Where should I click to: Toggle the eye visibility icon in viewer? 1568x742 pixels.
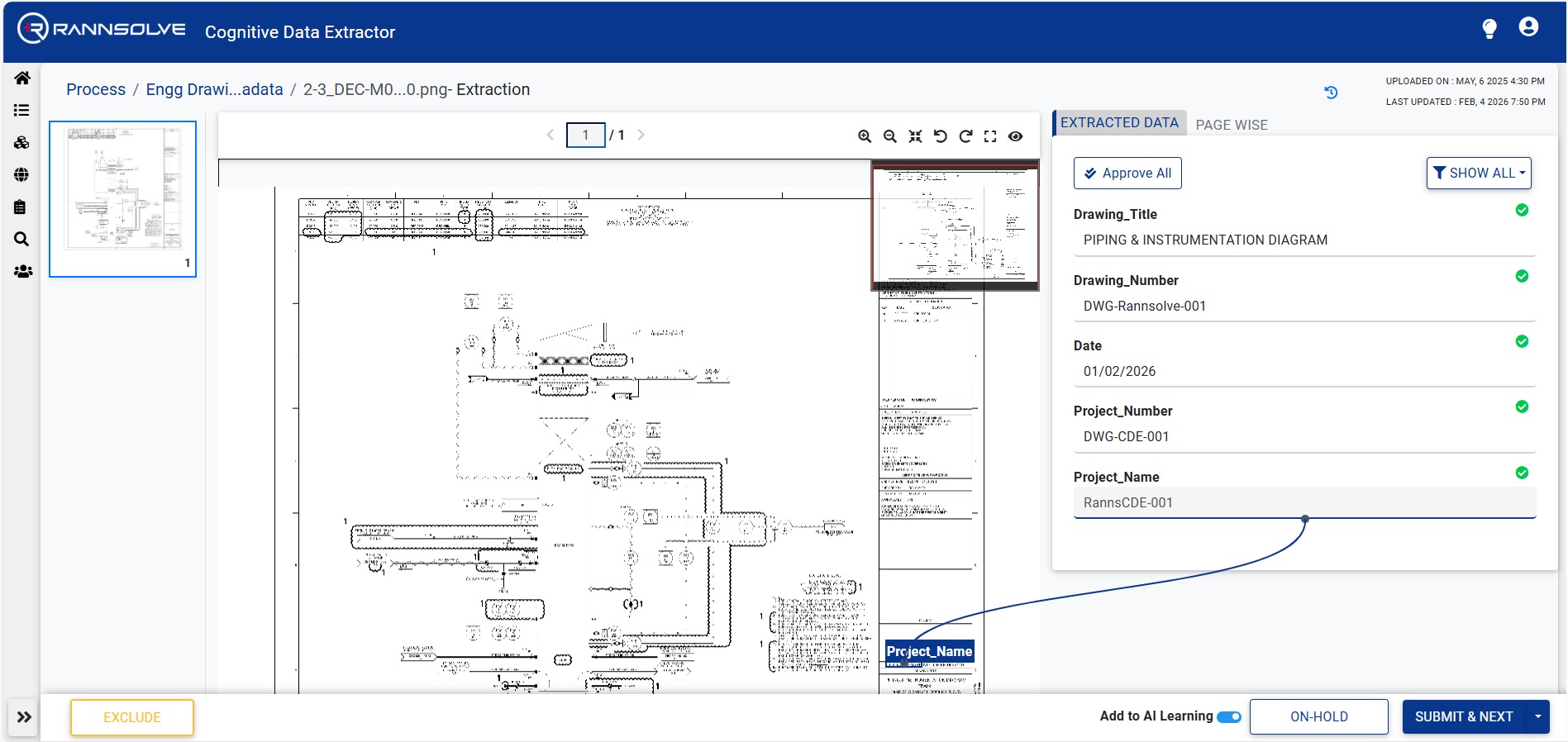(1016, 136)
